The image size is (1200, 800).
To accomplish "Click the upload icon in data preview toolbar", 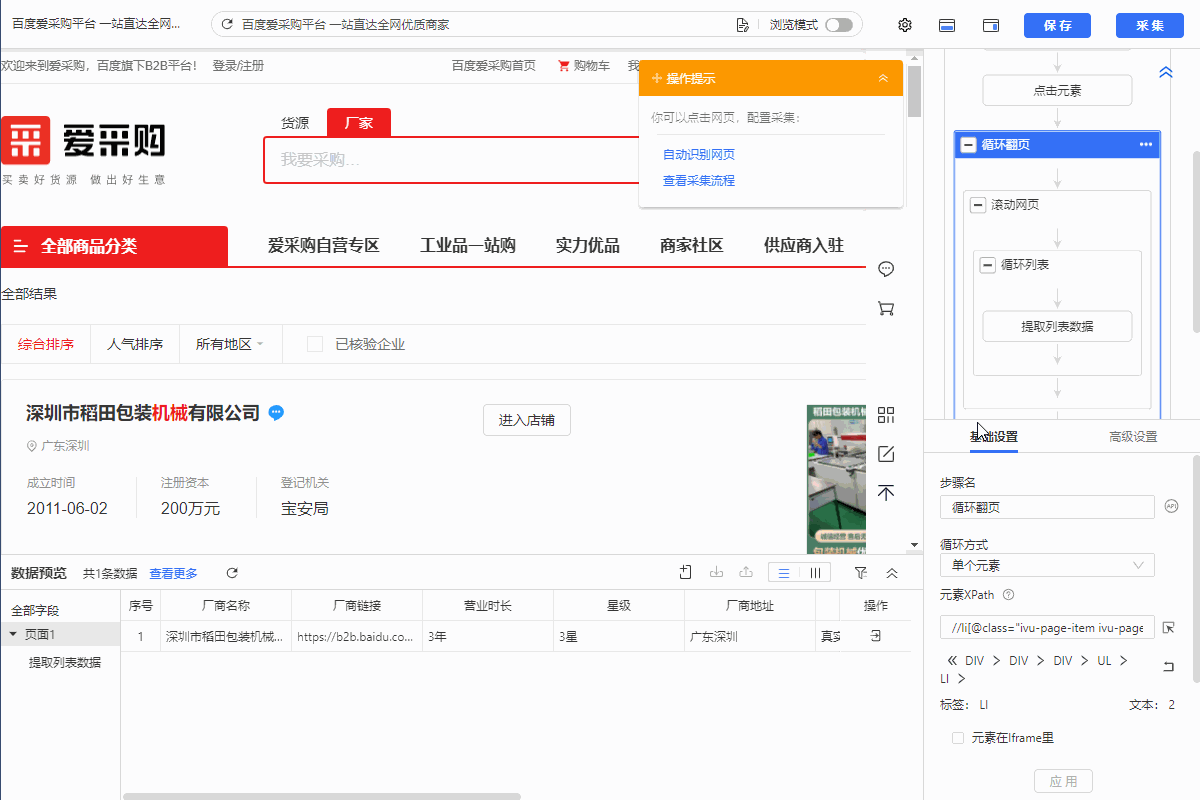I will [746, 573].
